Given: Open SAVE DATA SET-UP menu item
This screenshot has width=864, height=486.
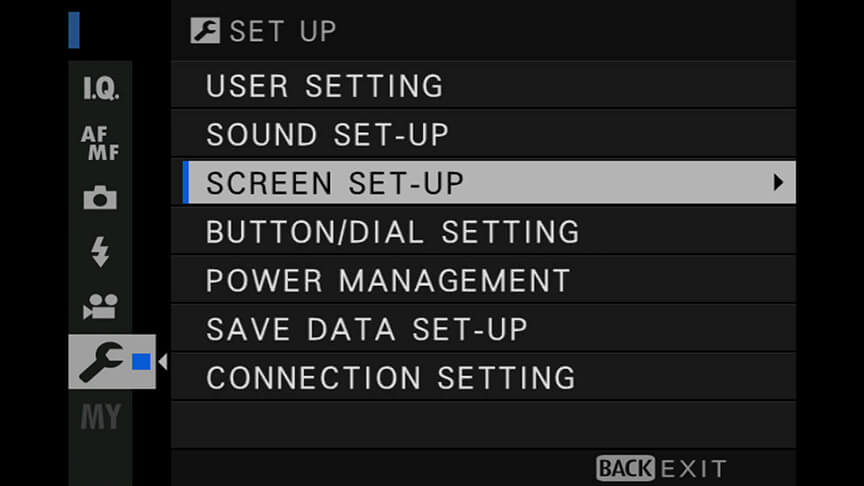Looking at the screenshot, I should pos(366,329).
